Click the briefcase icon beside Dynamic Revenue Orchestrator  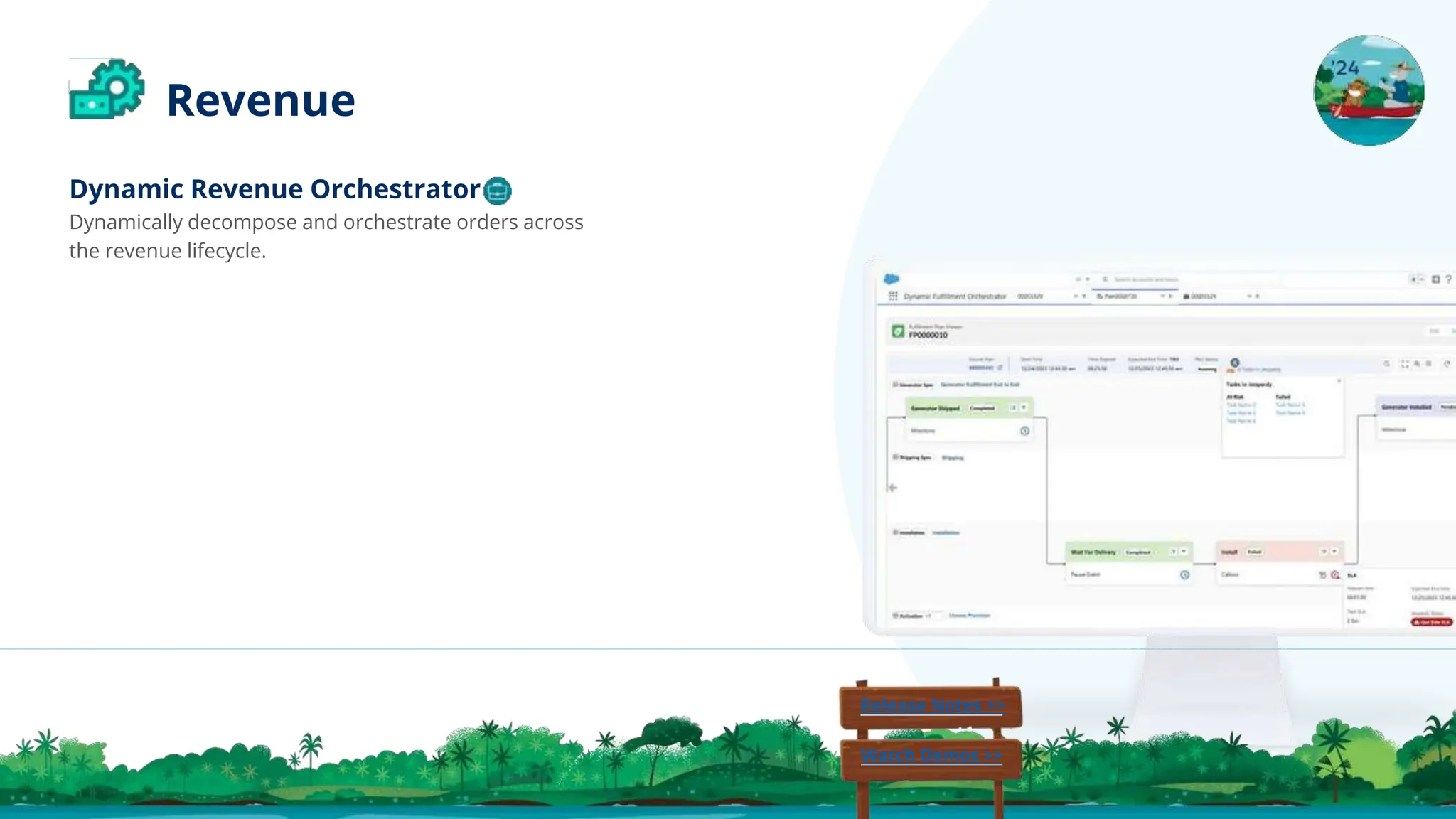497,191
